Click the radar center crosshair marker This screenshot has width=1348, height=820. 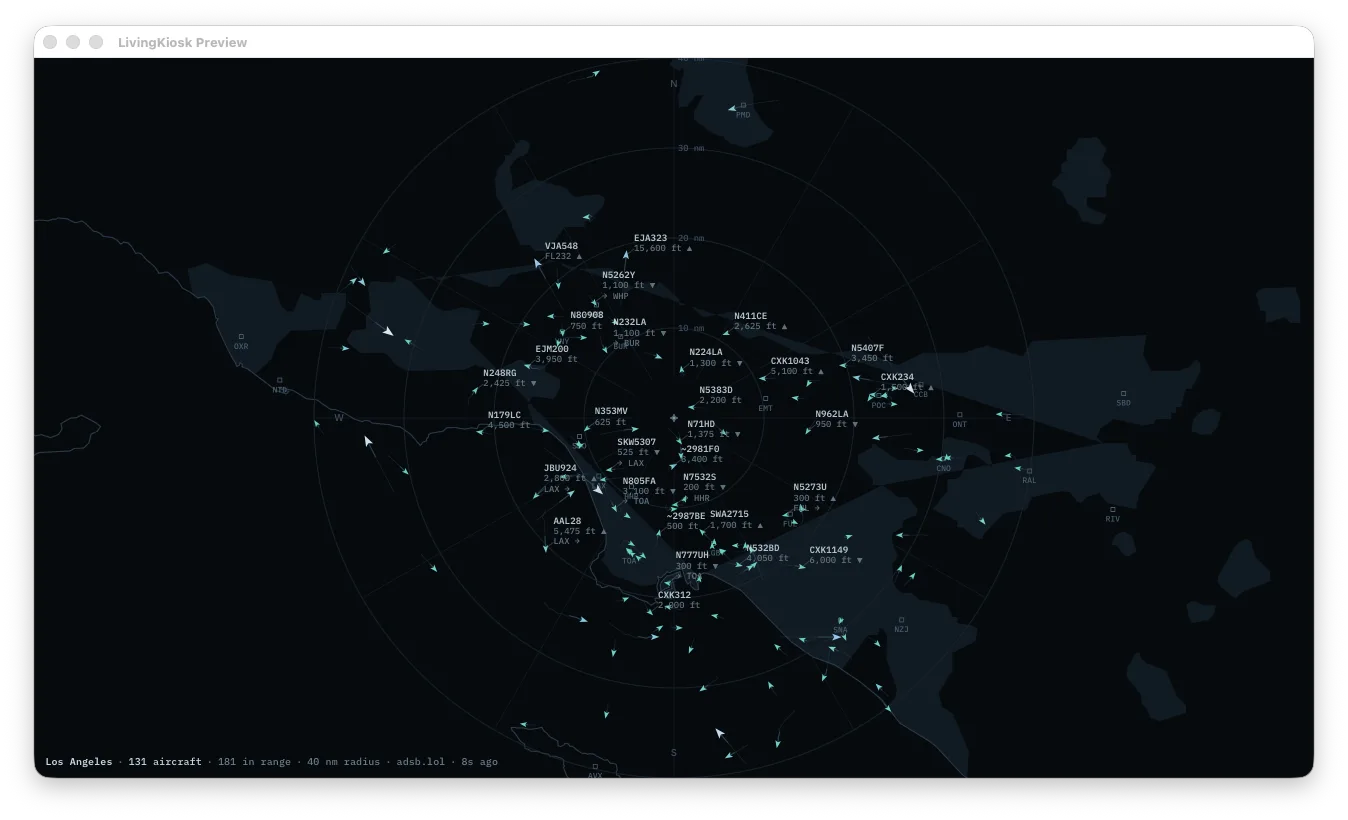(674, 417)
